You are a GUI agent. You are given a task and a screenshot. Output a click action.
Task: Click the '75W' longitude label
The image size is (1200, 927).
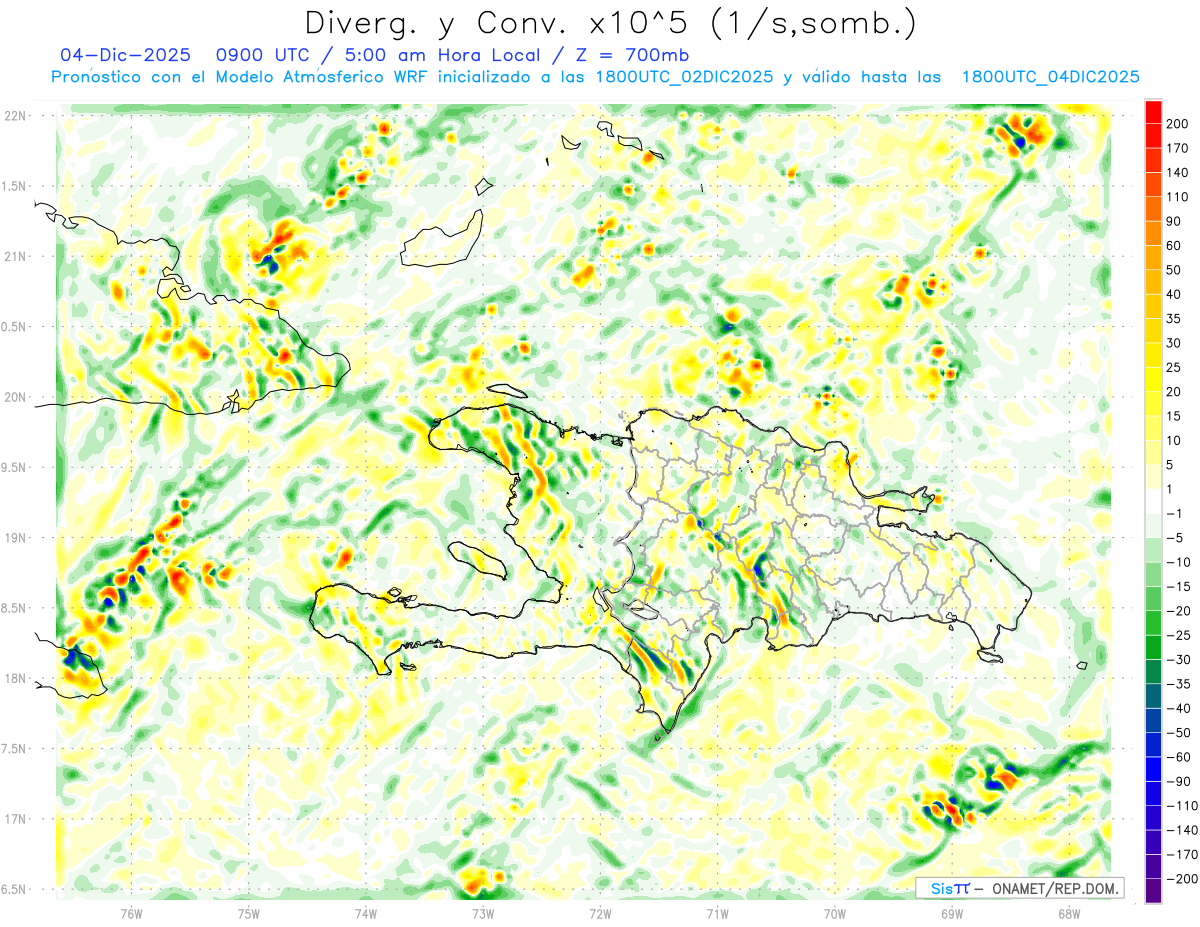coord(249,913)
